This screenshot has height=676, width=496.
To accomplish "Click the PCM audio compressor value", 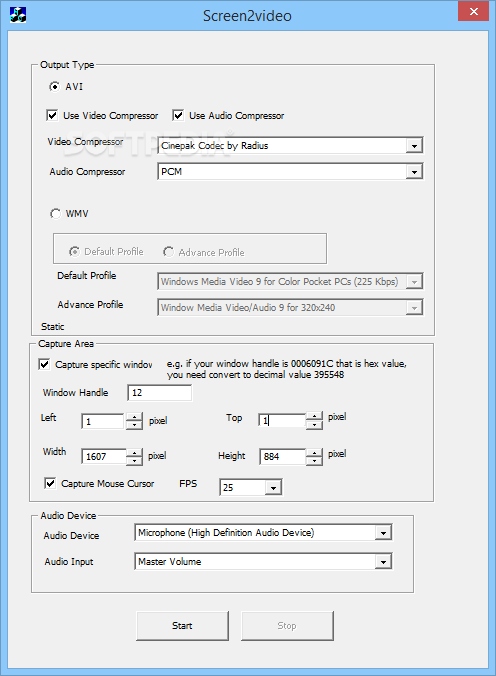I will [x=171, y=172].
